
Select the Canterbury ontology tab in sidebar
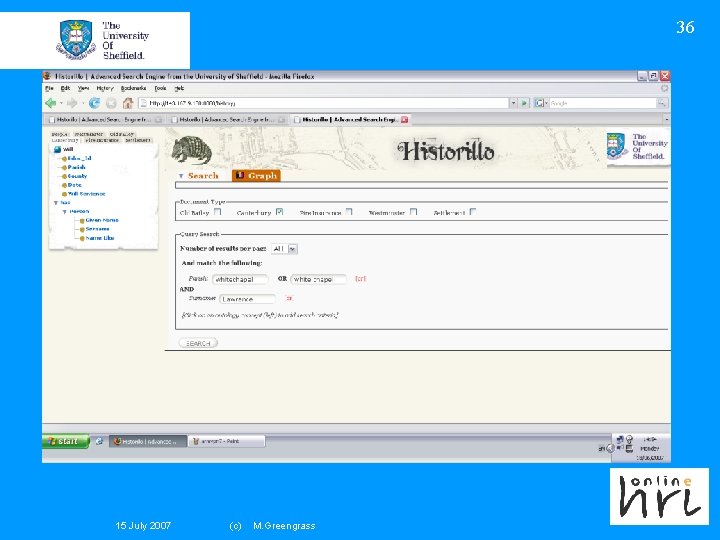[x=65, y=140]
